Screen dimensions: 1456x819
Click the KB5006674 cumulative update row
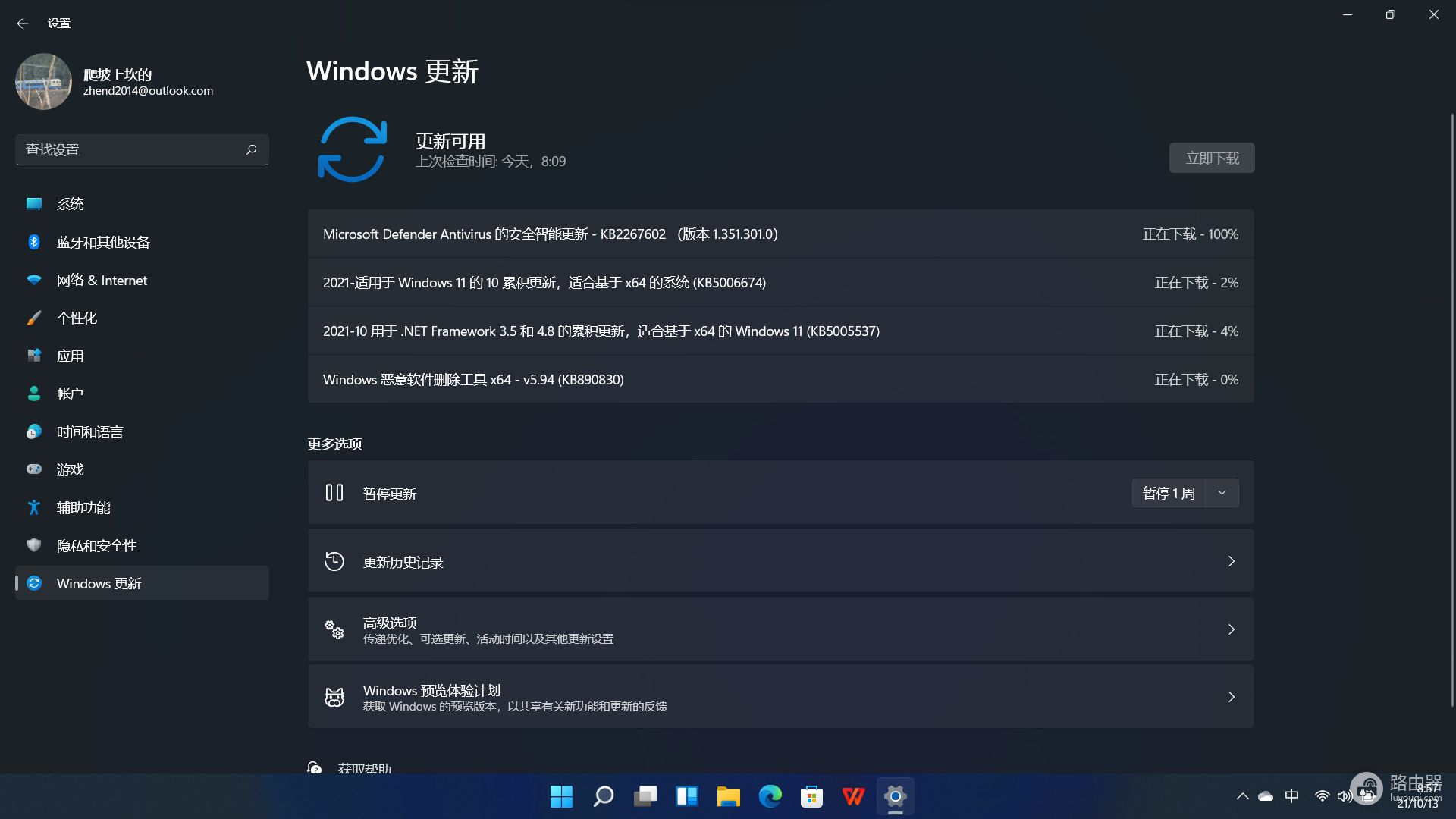coord(780,282)
